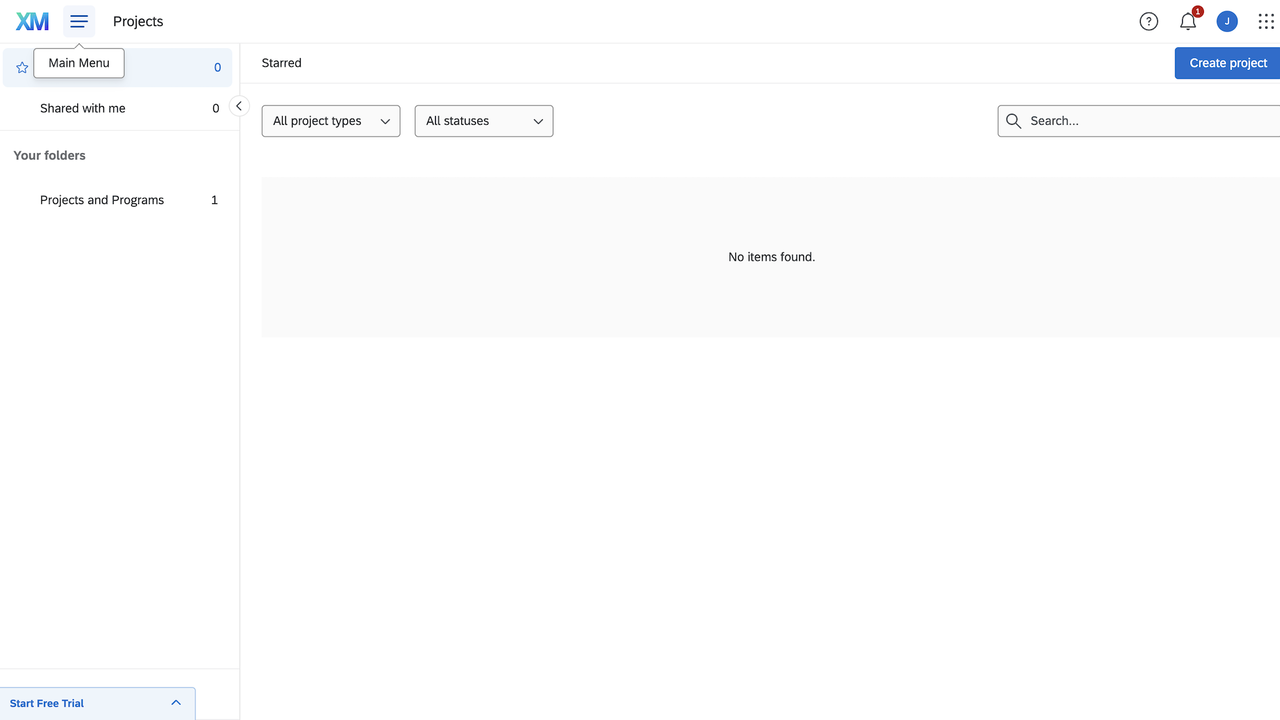Click the Your folders heading
Viewport: 1280px width, 720px height.
tap(50, 155)
